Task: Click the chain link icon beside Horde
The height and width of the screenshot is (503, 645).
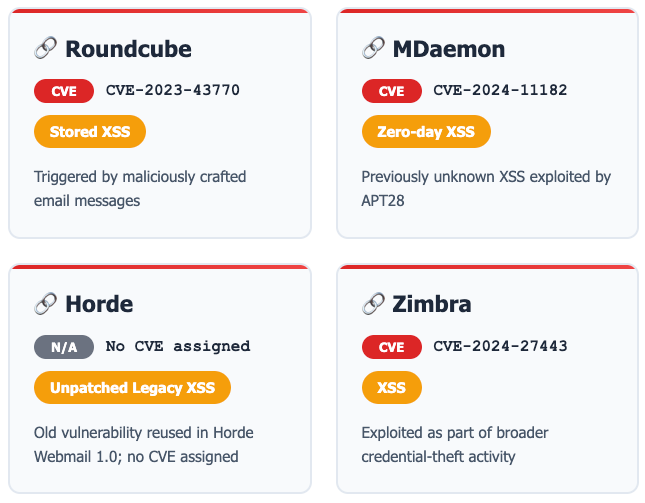Action: [45, 304]
